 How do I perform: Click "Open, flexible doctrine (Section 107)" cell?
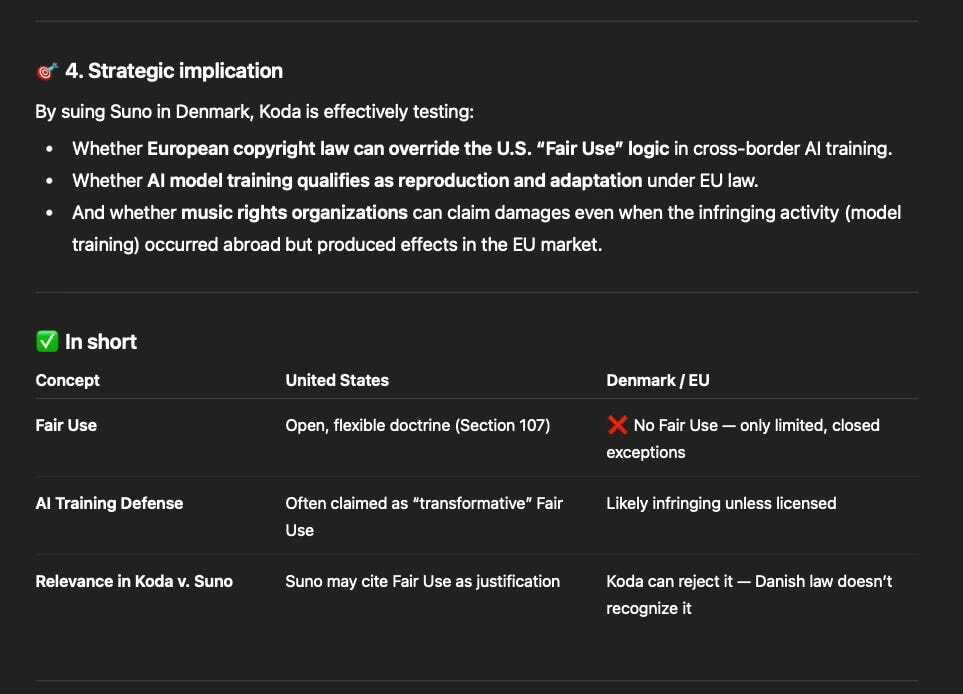(417, 425)
